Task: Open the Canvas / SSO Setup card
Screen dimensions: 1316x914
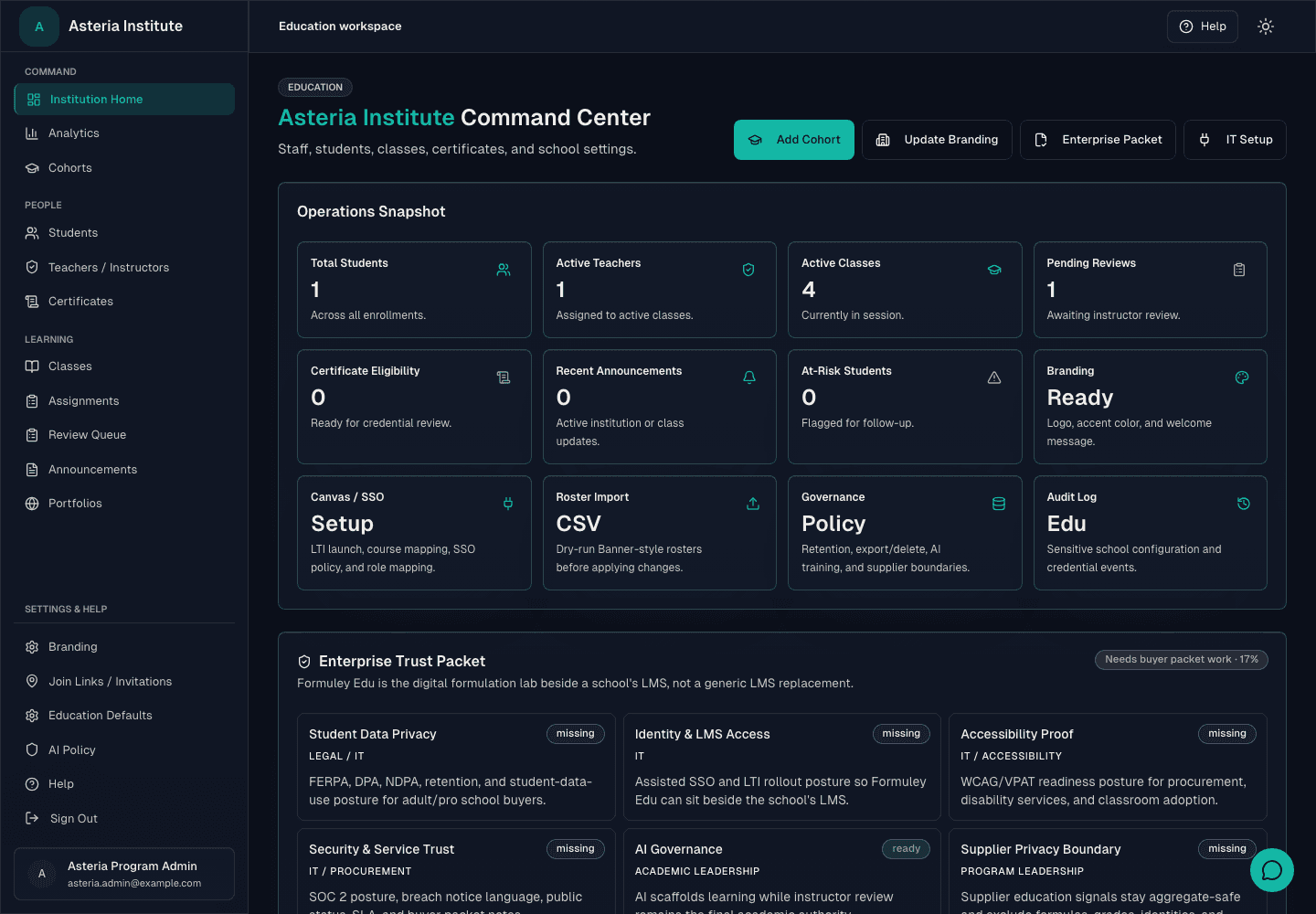Action: pos(414,533)
